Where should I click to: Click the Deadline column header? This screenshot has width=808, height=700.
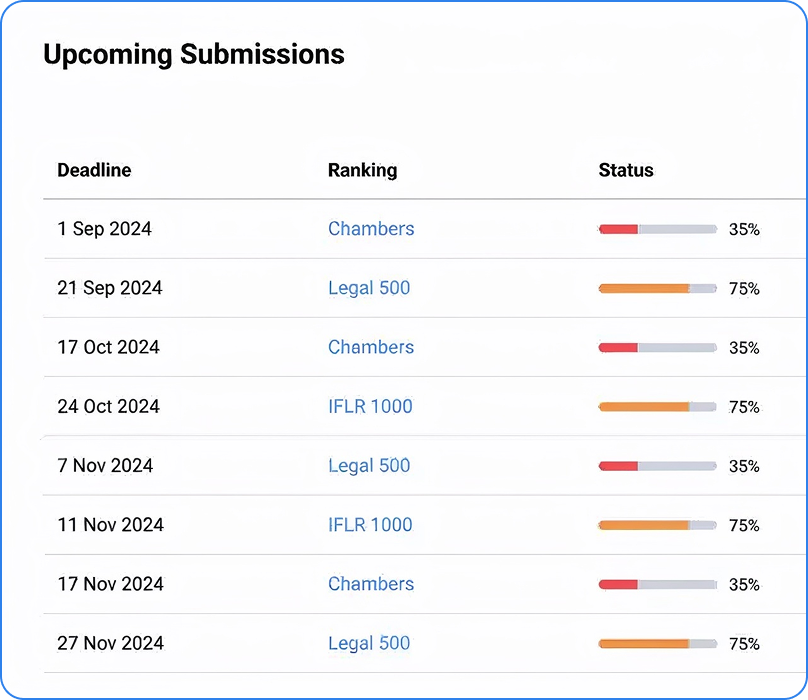point(94,170)
